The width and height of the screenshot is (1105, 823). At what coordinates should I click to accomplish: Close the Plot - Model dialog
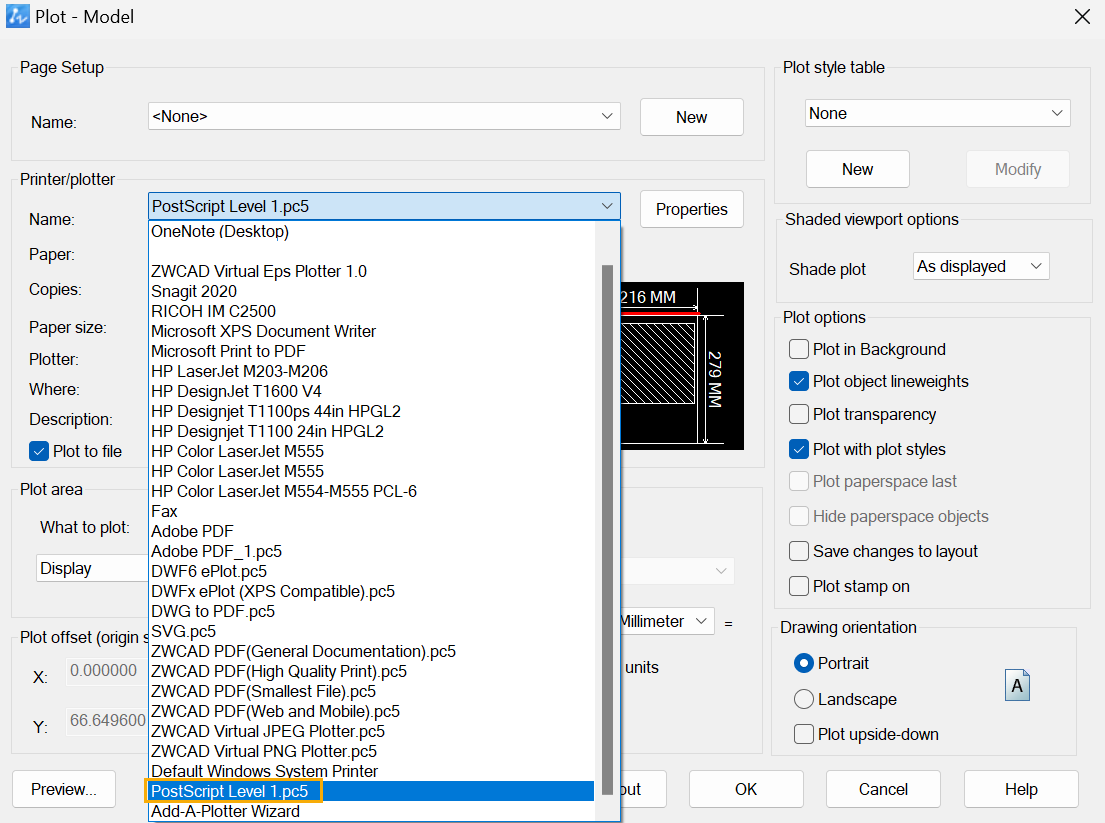coord(1082,16)
